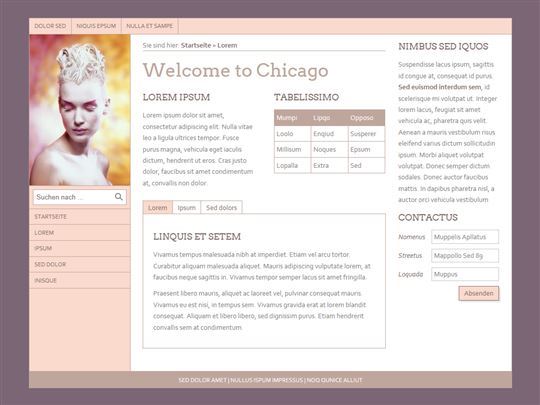Go to STARTSEITE in sidebar navigation
Image resolution: width=540 pixels, height=405 pixels.
[80, 217]
